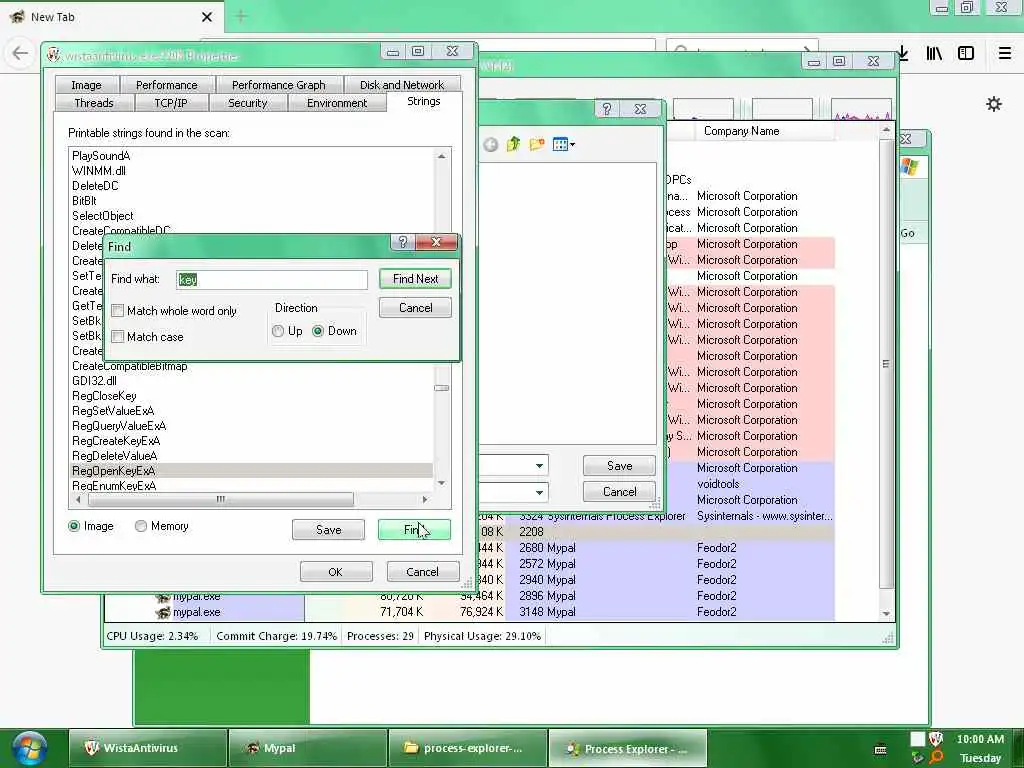Enable Match whole word only checkbox
The width and height of the screenshot is (1024, 768).
coord(118,311)
